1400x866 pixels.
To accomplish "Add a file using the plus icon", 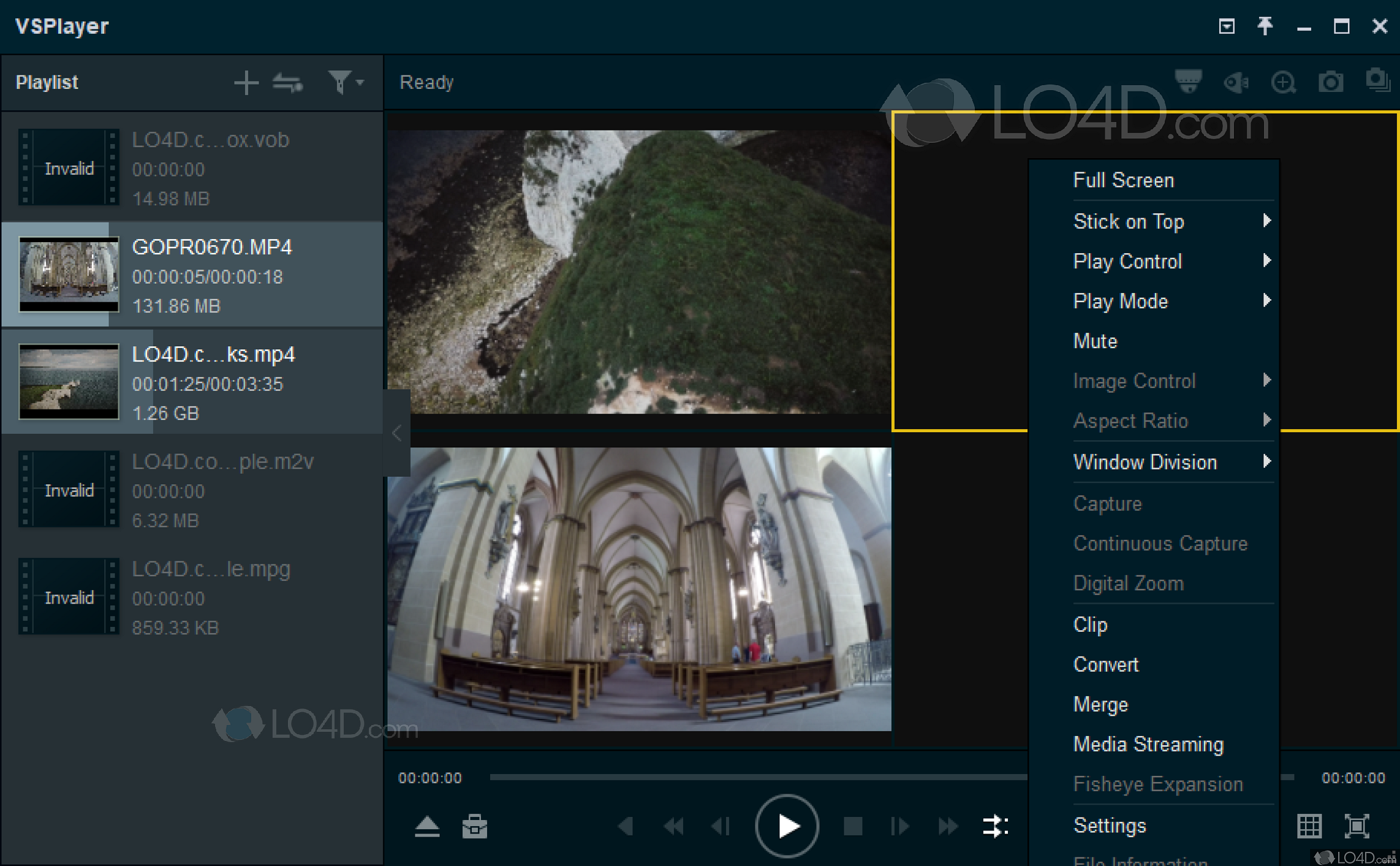I will 246,82.
